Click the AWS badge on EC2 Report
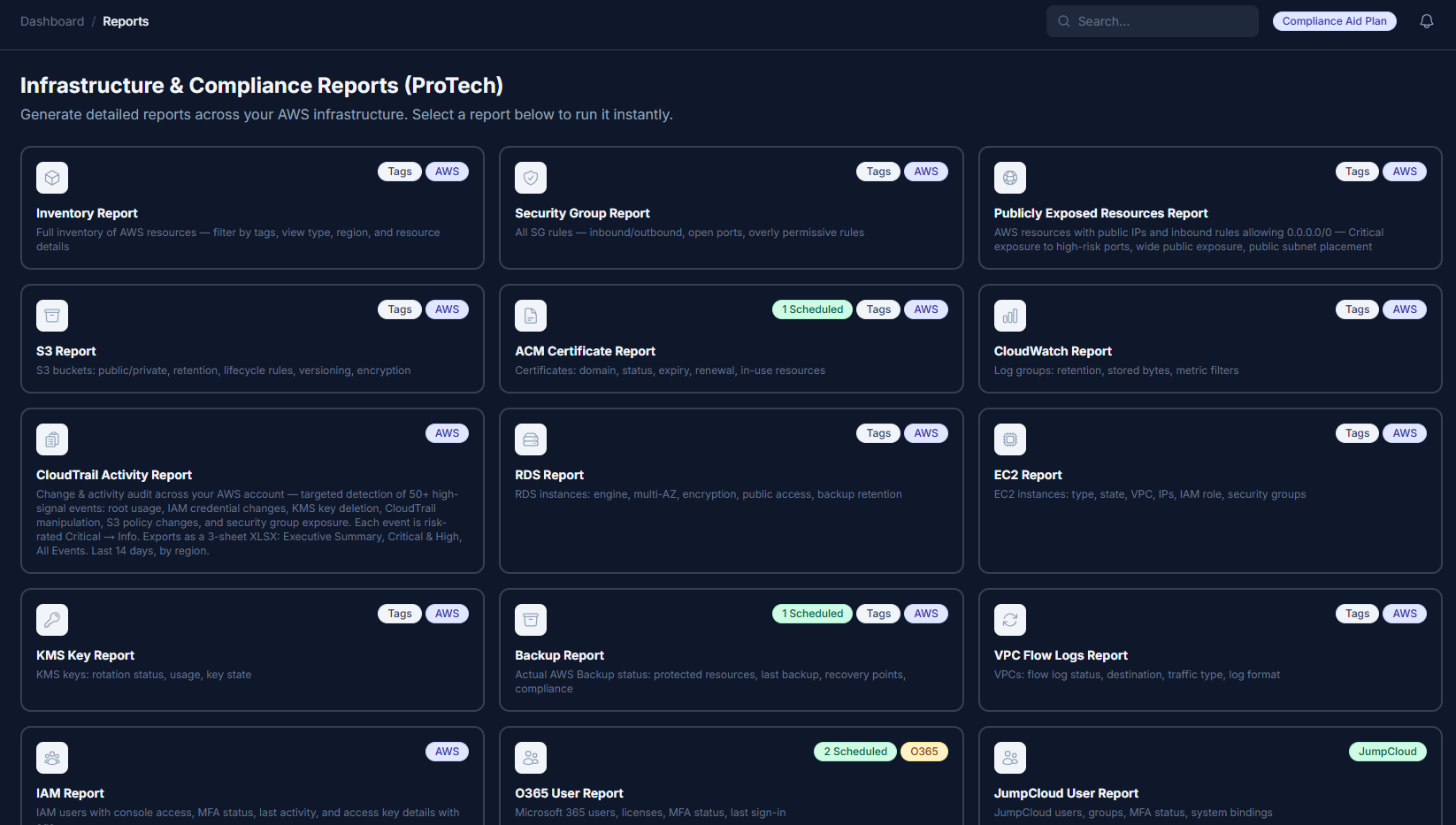The height and width of the screenshot is (825, 1456). click(1405, 433)
